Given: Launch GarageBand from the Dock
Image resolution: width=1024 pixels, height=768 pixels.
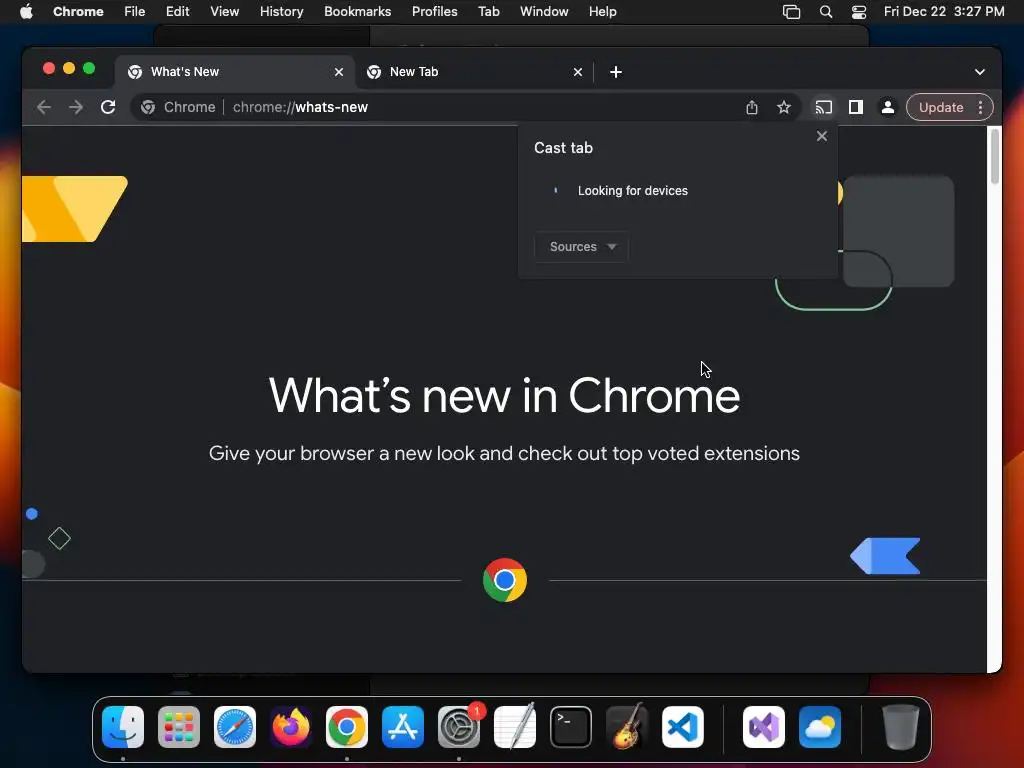Looking at the screenshot, I should coord(627,727).
